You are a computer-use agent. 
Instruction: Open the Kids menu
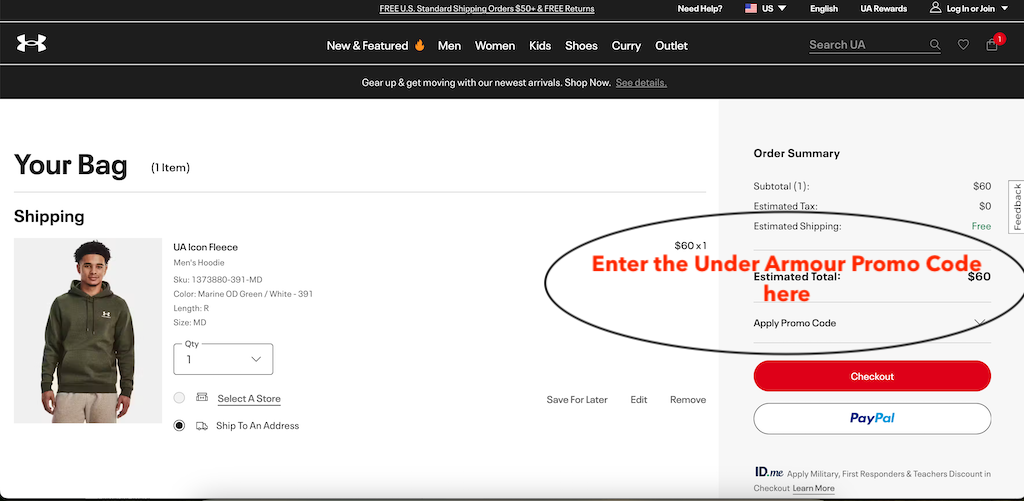540,45
